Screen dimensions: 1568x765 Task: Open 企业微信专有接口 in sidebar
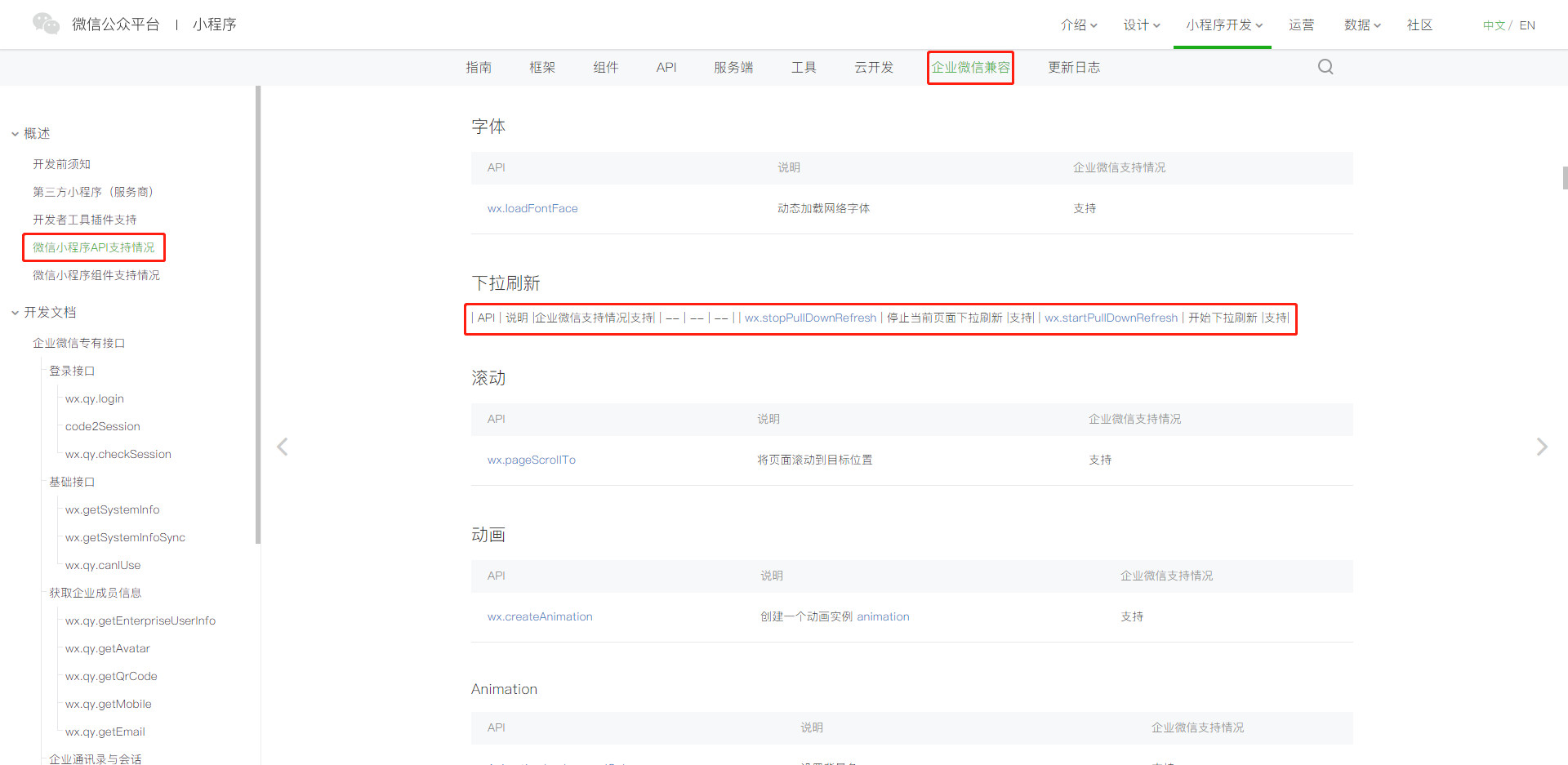(x=78, y=343)
